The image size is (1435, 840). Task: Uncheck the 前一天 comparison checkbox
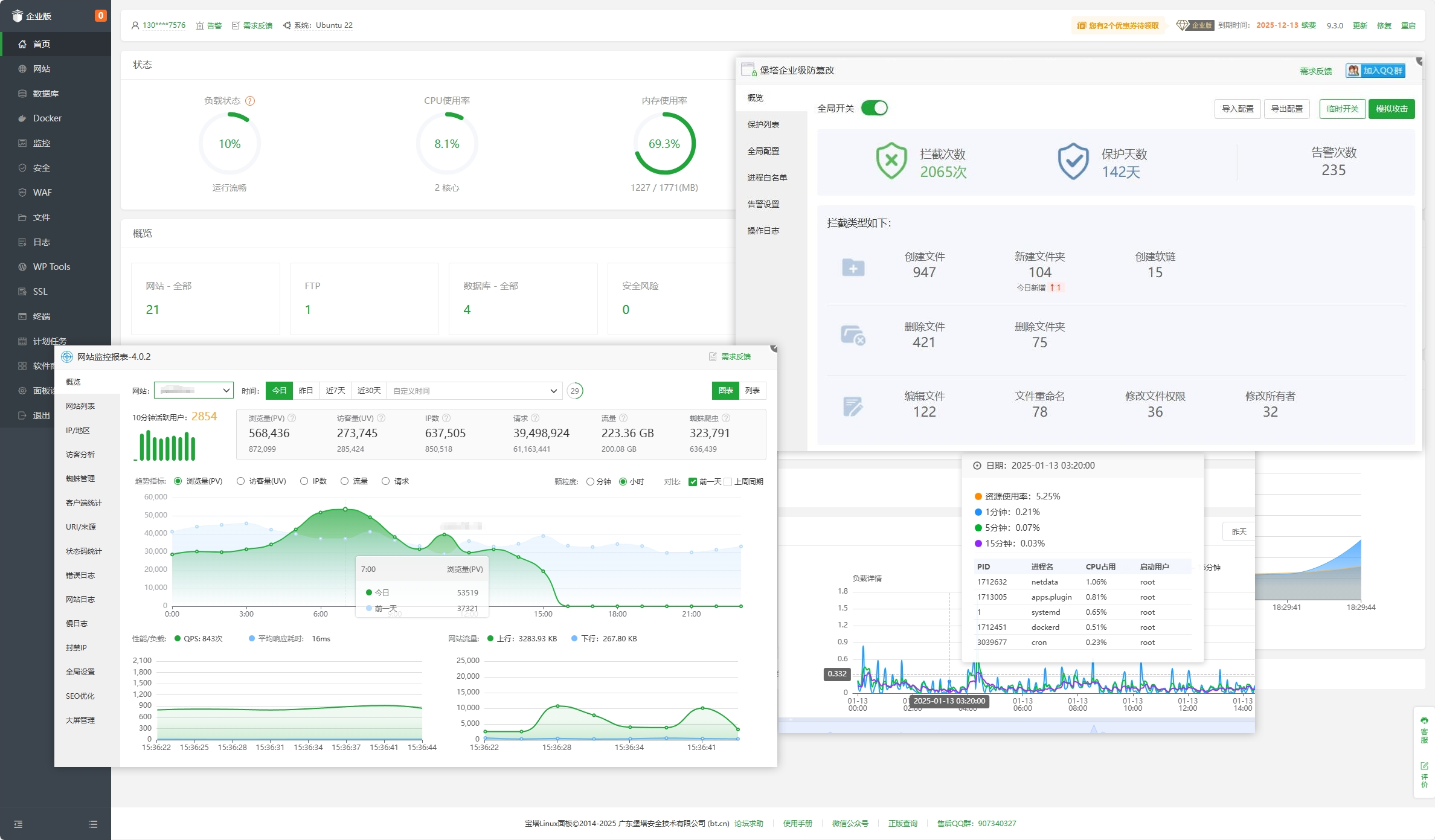[x=693, y=482]
